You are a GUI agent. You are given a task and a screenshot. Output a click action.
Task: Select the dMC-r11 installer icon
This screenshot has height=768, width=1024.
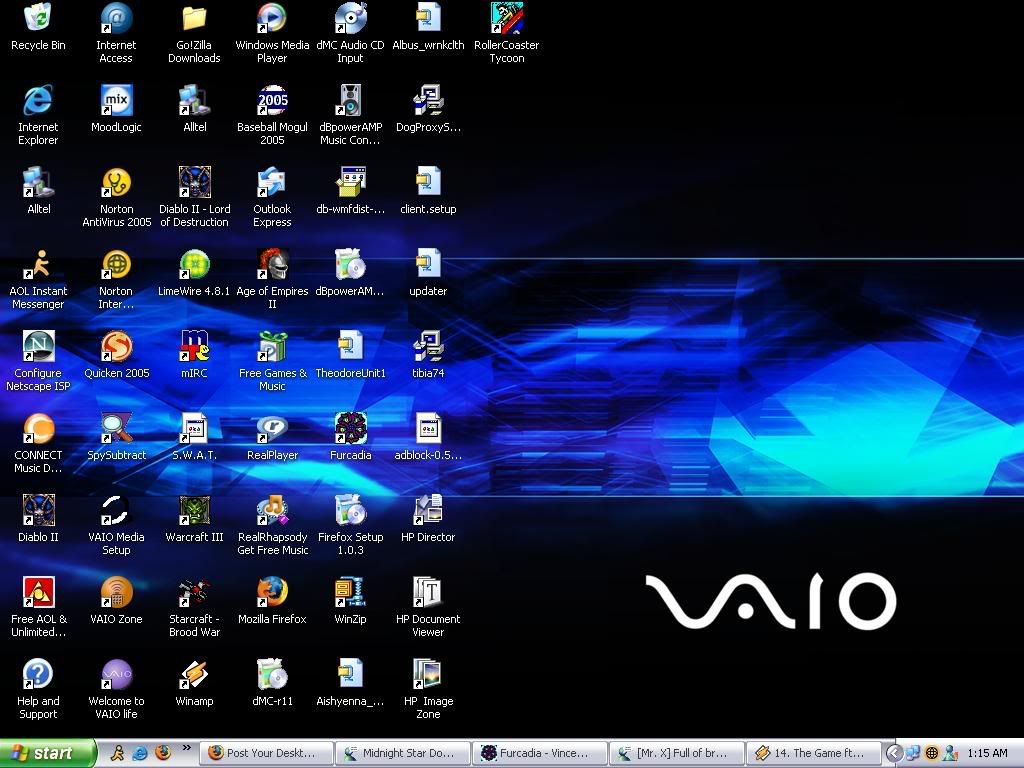pyautogui.click(x=272, y=674)
